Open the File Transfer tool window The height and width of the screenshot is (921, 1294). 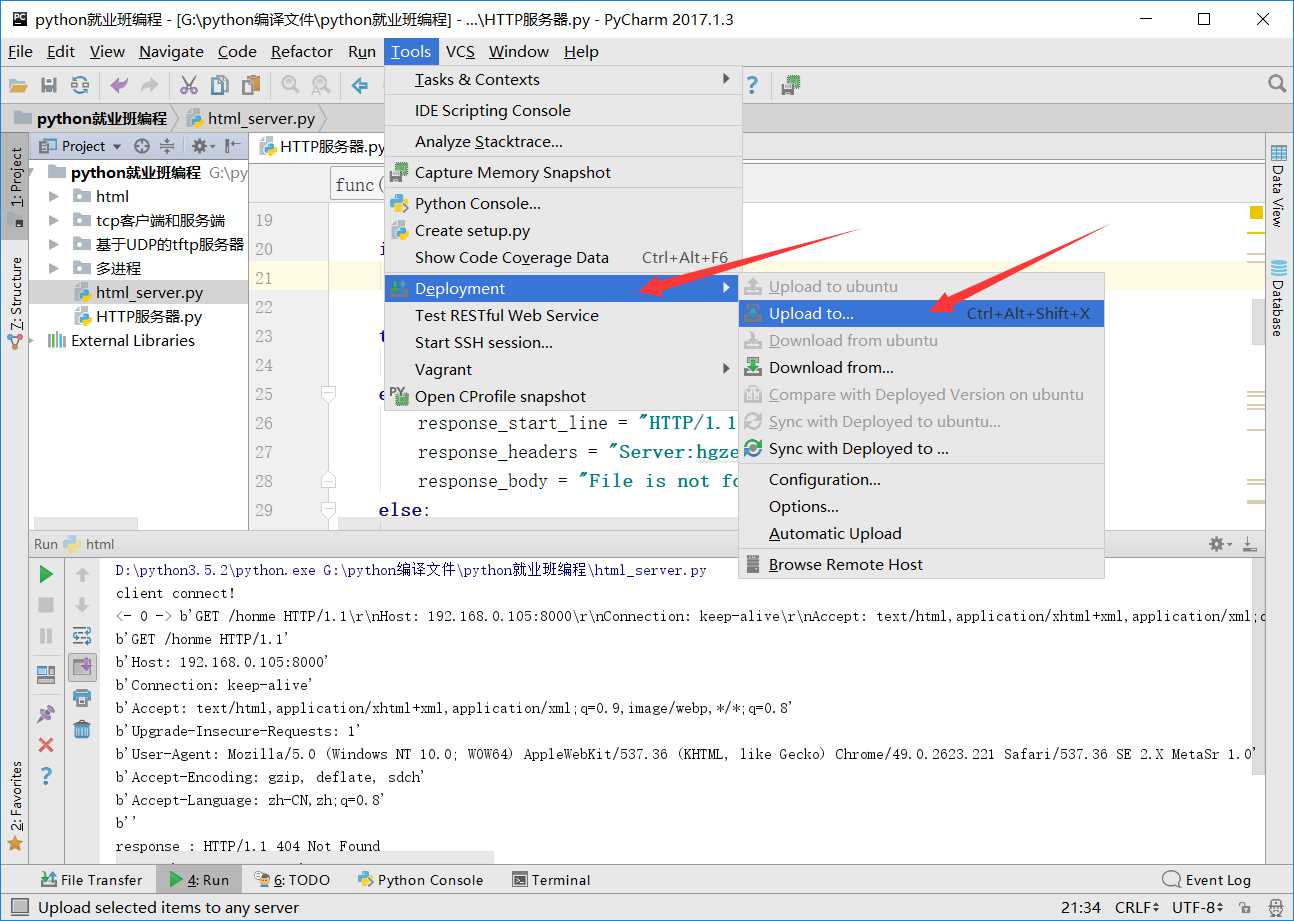click(x=91, y=880)
